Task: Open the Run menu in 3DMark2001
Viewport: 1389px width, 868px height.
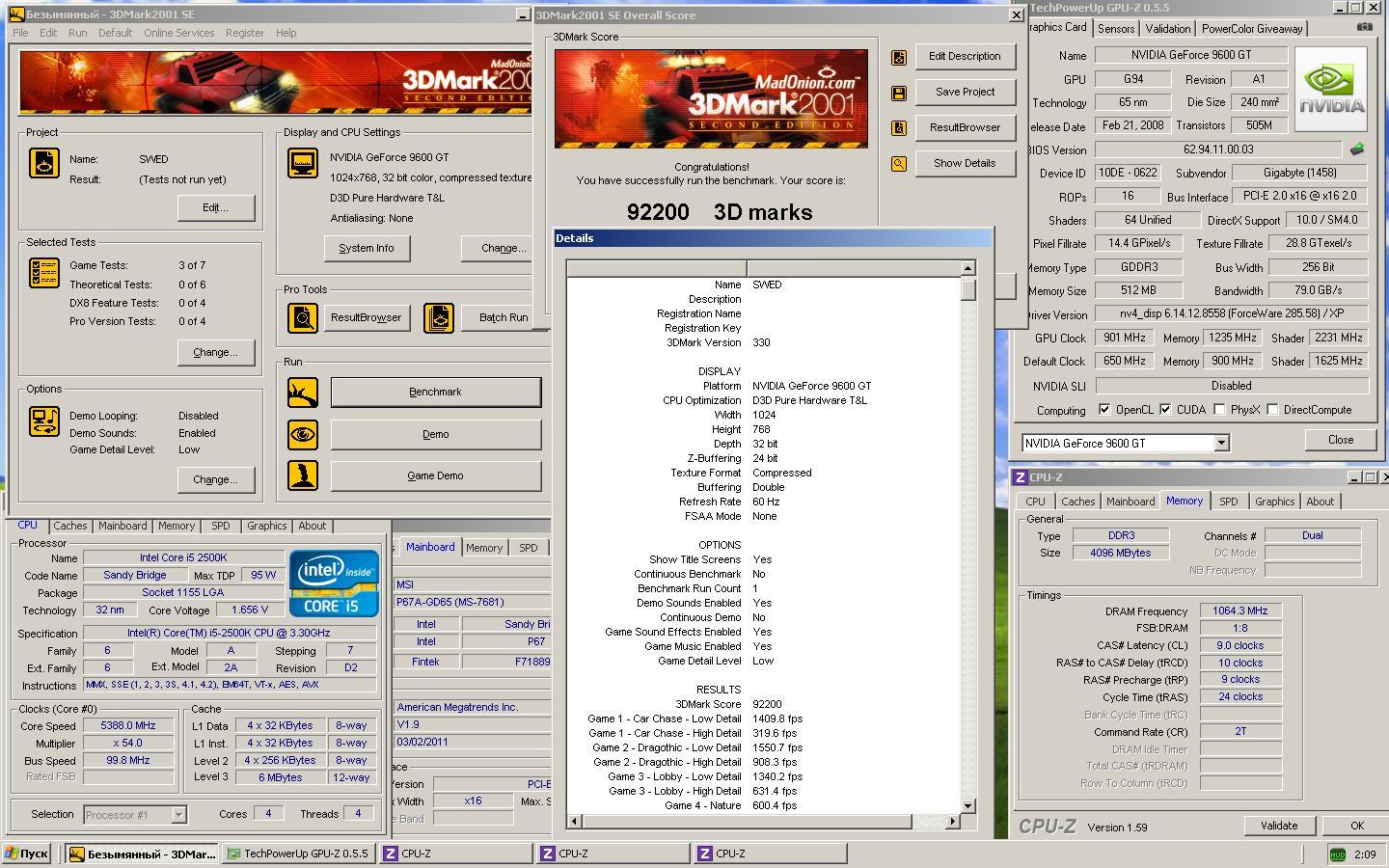Action: pyautogui.click(x=78, y=33)
